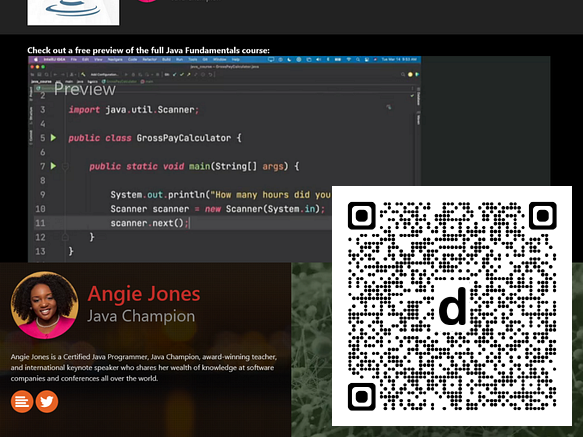
Task: Open the Refactor menu in the video
Action: click(x=149, y=60)
